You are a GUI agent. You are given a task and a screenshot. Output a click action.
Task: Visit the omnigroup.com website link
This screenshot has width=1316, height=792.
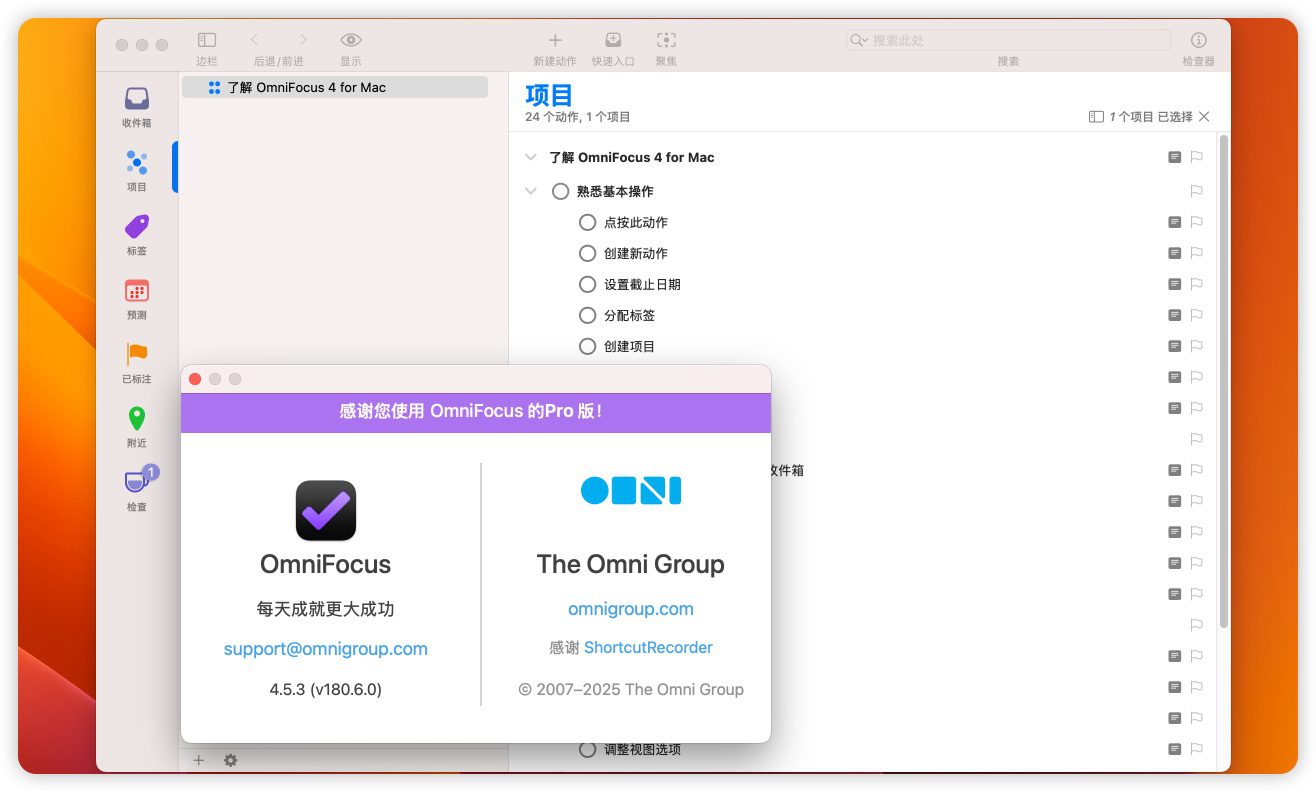630,609
